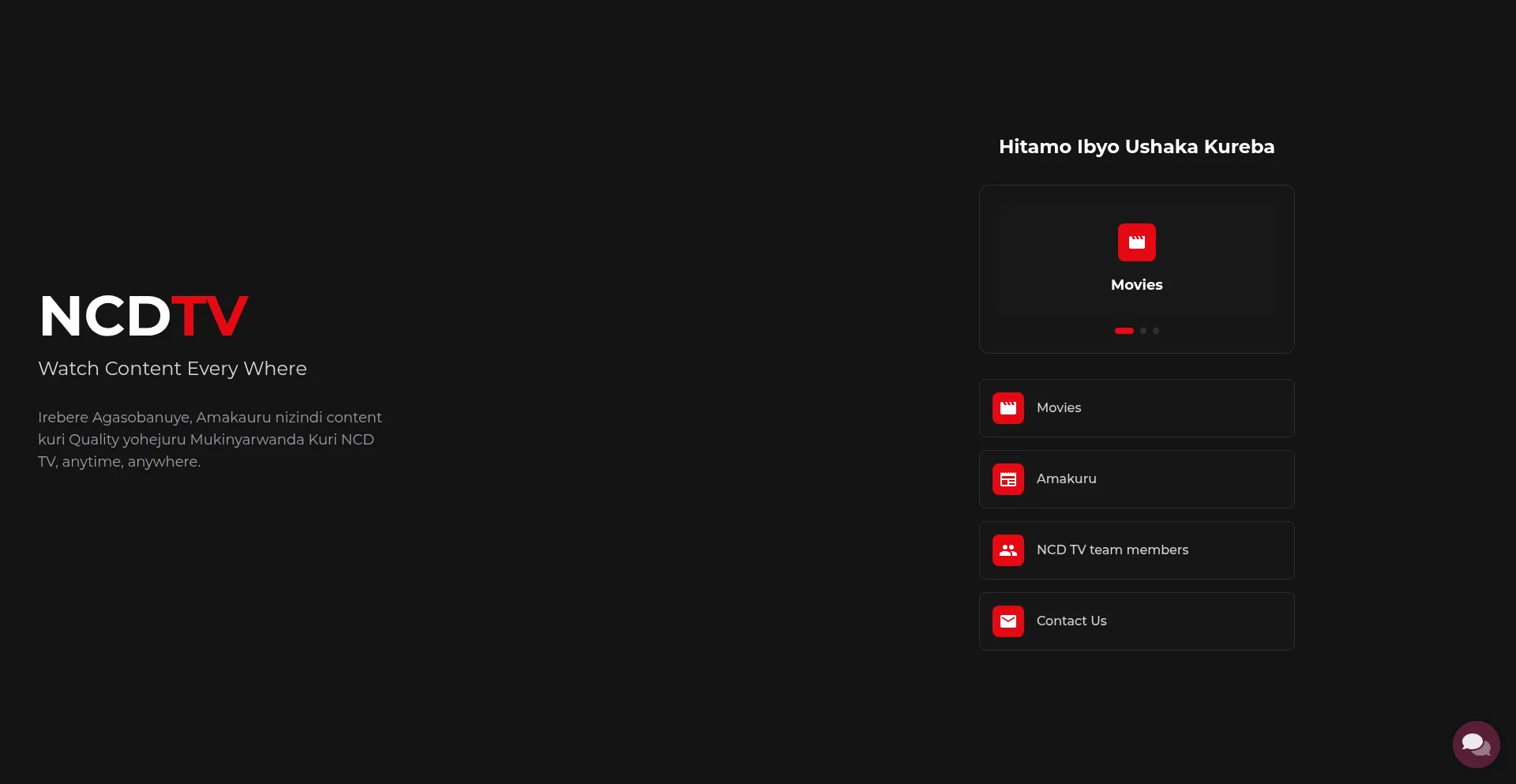Click the NCDTV logo
1516x784 pixels.
pyautogui.click(x=143, y=317)
